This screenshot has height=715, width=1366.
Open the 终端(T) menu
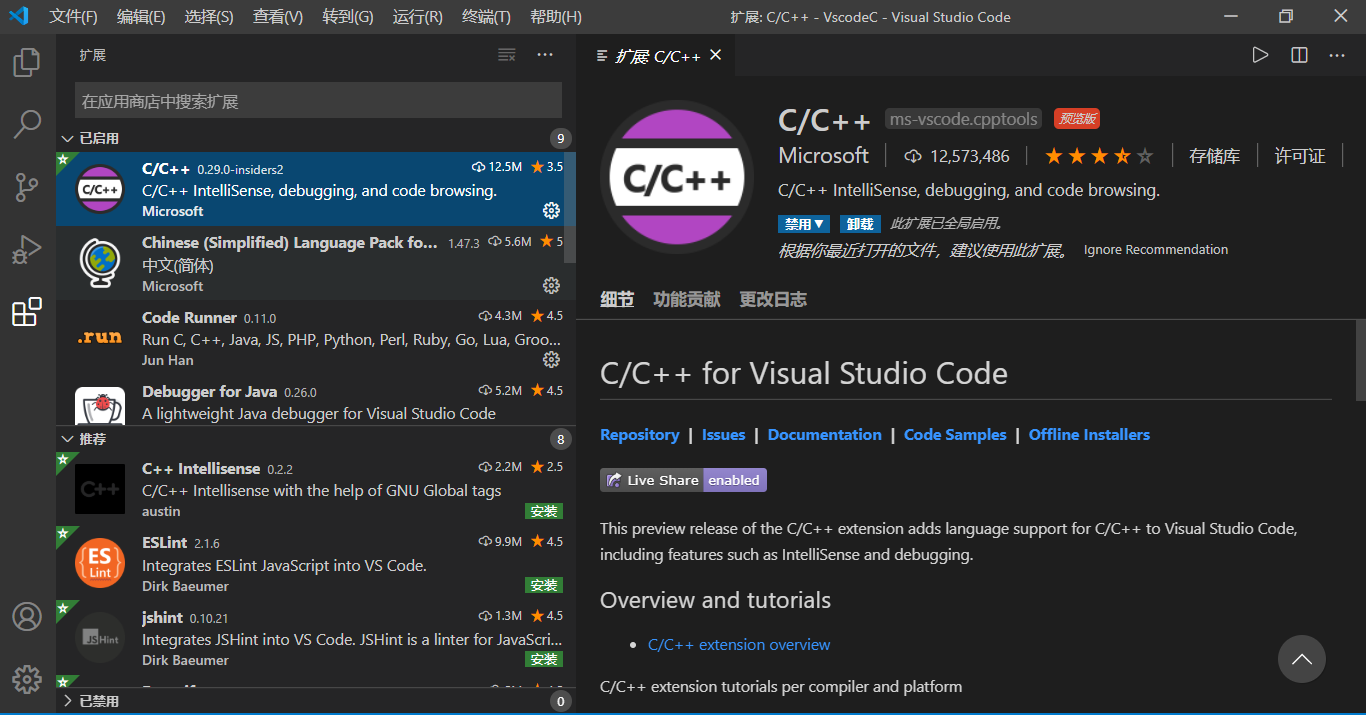(486, 17)
